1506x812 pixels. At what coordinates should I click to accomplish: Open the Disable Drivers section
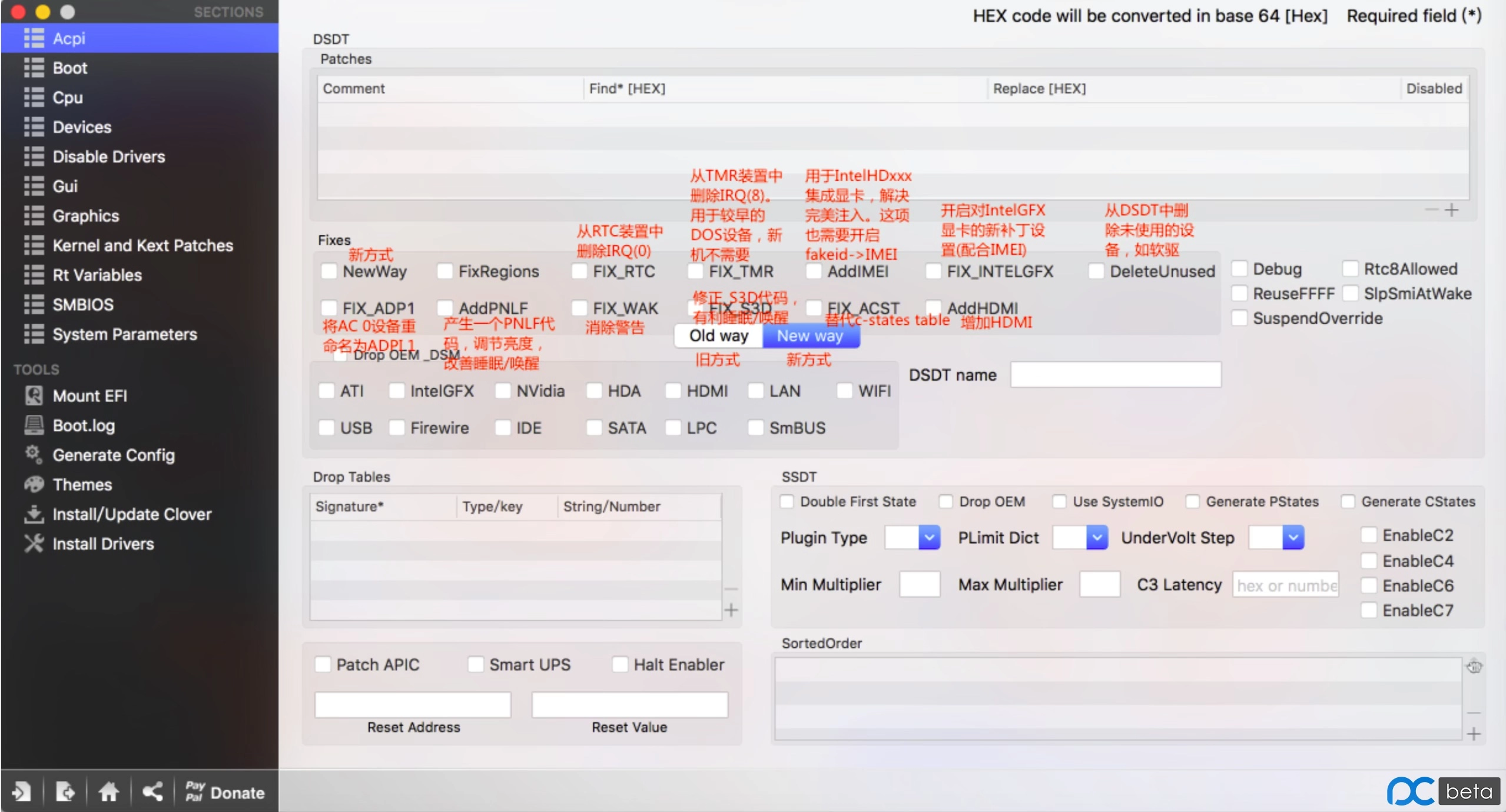140,157
